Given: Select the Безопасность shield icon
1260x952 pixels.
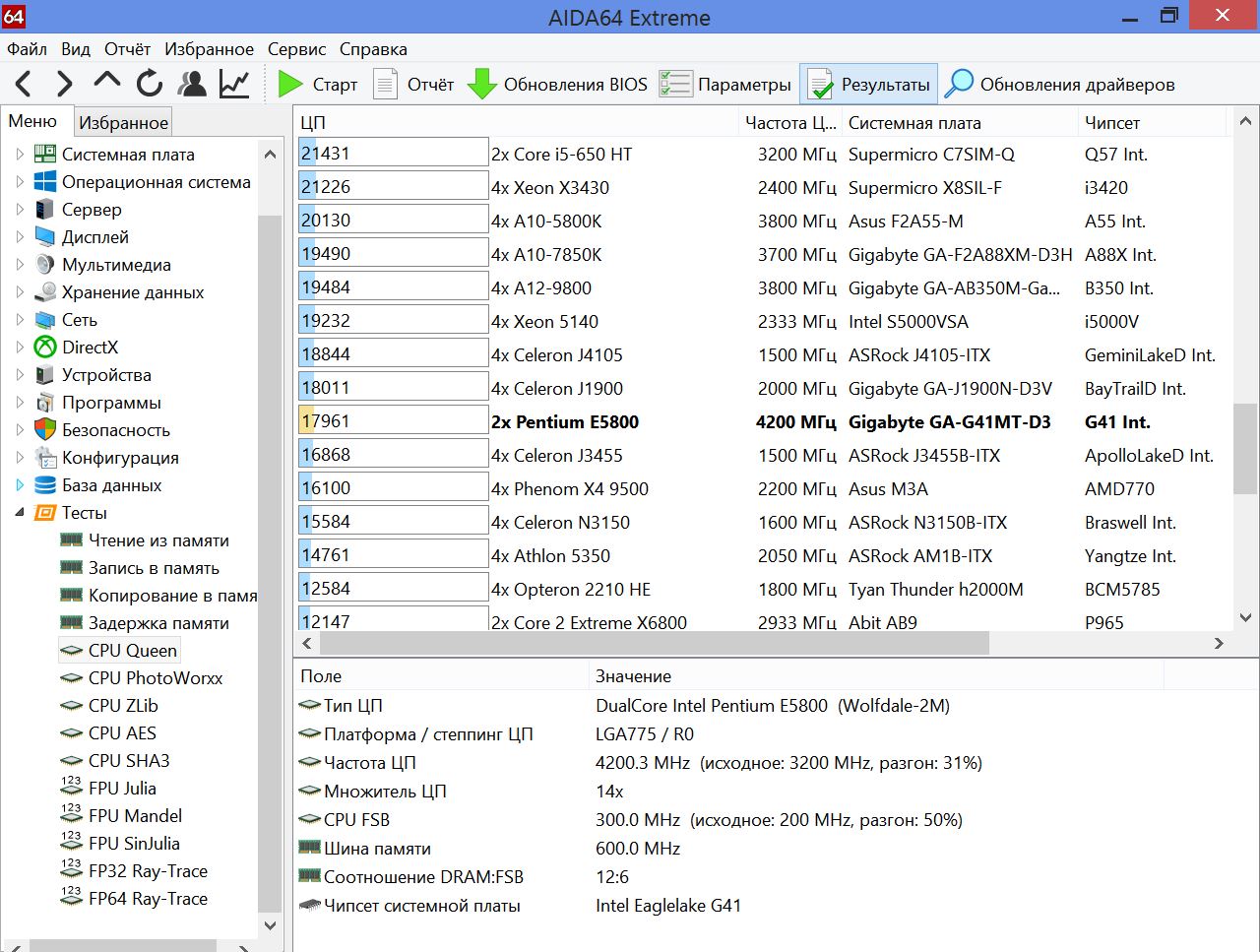Looking at the screenshot, I should tap(45, 430).
